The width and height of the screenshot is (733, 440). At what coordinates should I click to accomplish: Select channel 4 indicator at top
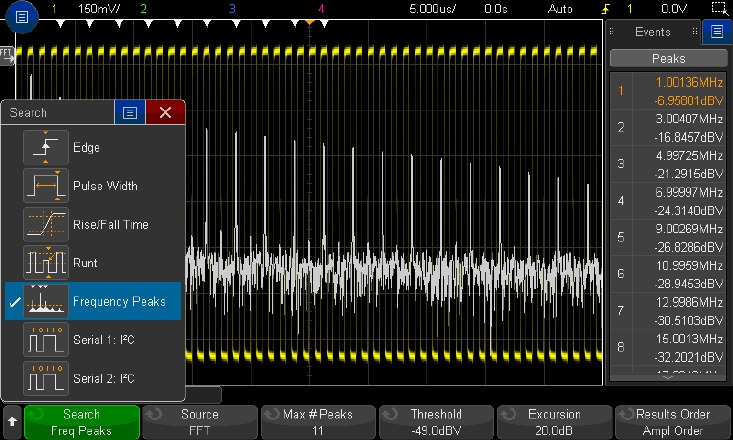(321, 9)
